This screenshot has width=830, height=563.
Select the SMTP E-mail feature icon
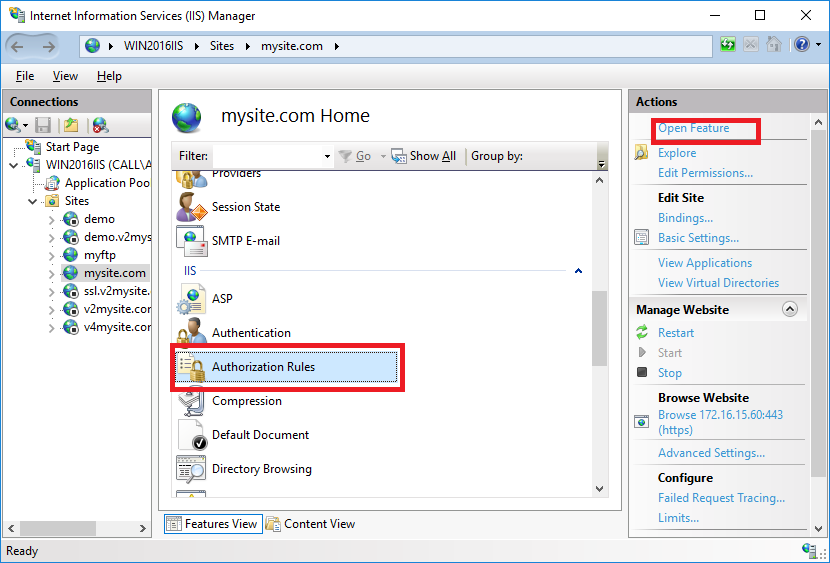point(191,241)
